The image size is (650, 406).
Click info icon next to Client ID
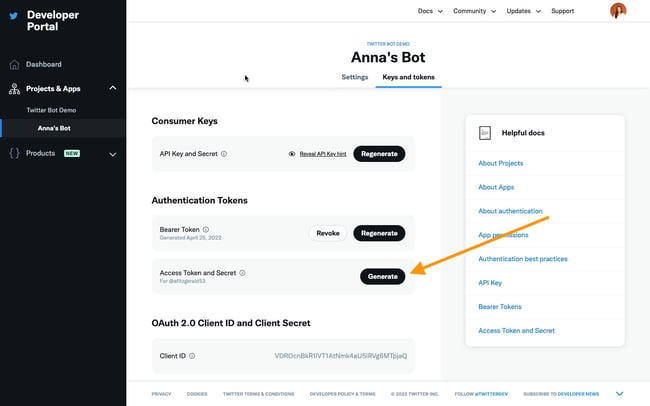point(192,355)
